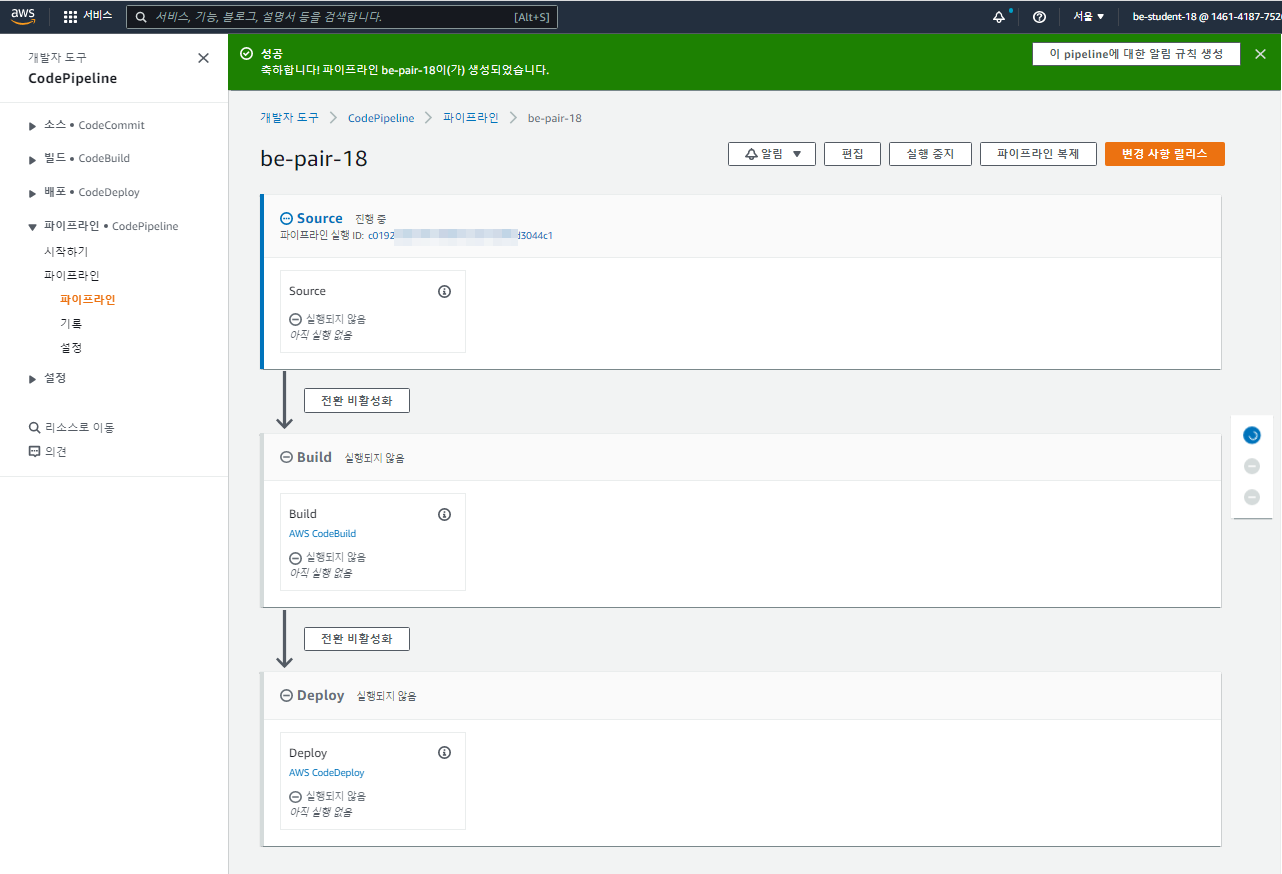
Task: Jump to Deploy stage via bottom side indicator
Action: click(1252, 497)
